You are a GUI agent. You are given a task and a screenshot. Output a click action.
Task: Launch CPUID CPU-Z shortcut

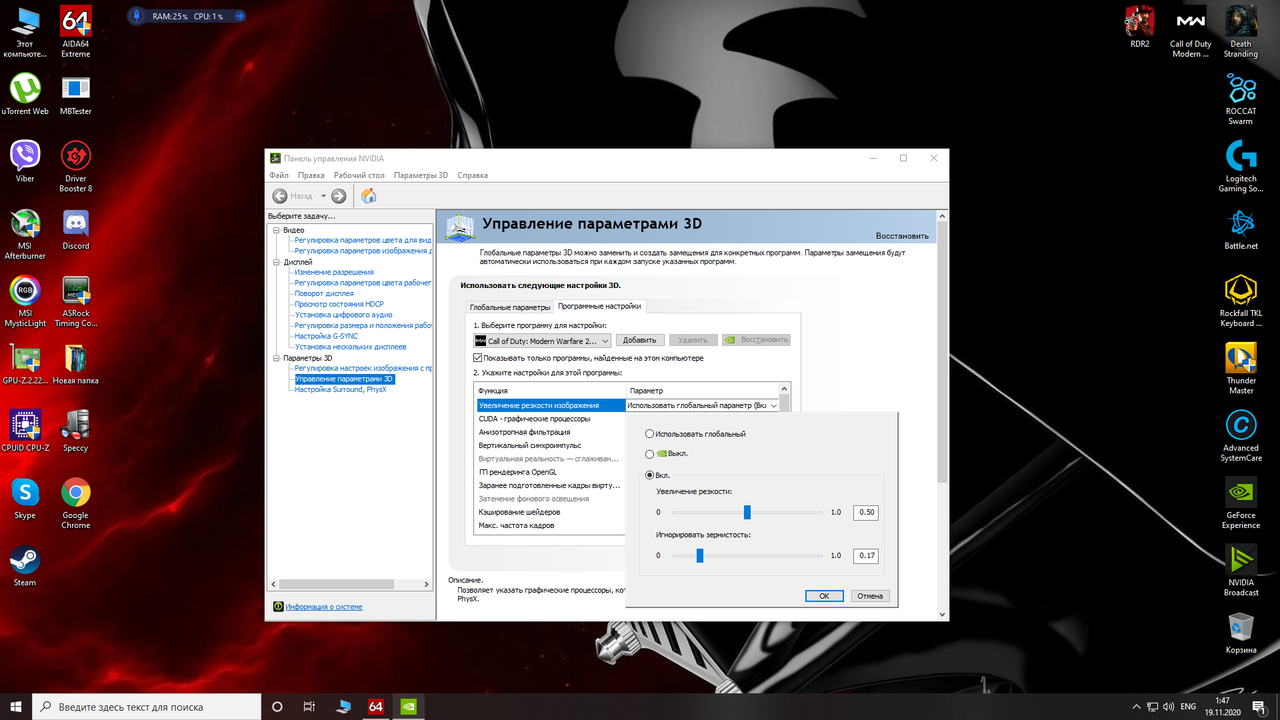25,430
